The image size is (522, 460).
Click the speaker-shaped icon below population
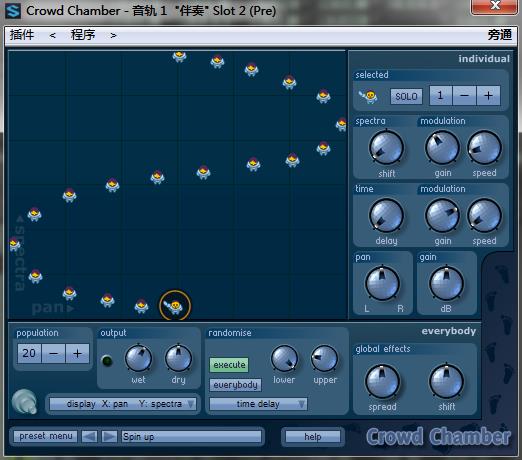[x=24, y=401]
